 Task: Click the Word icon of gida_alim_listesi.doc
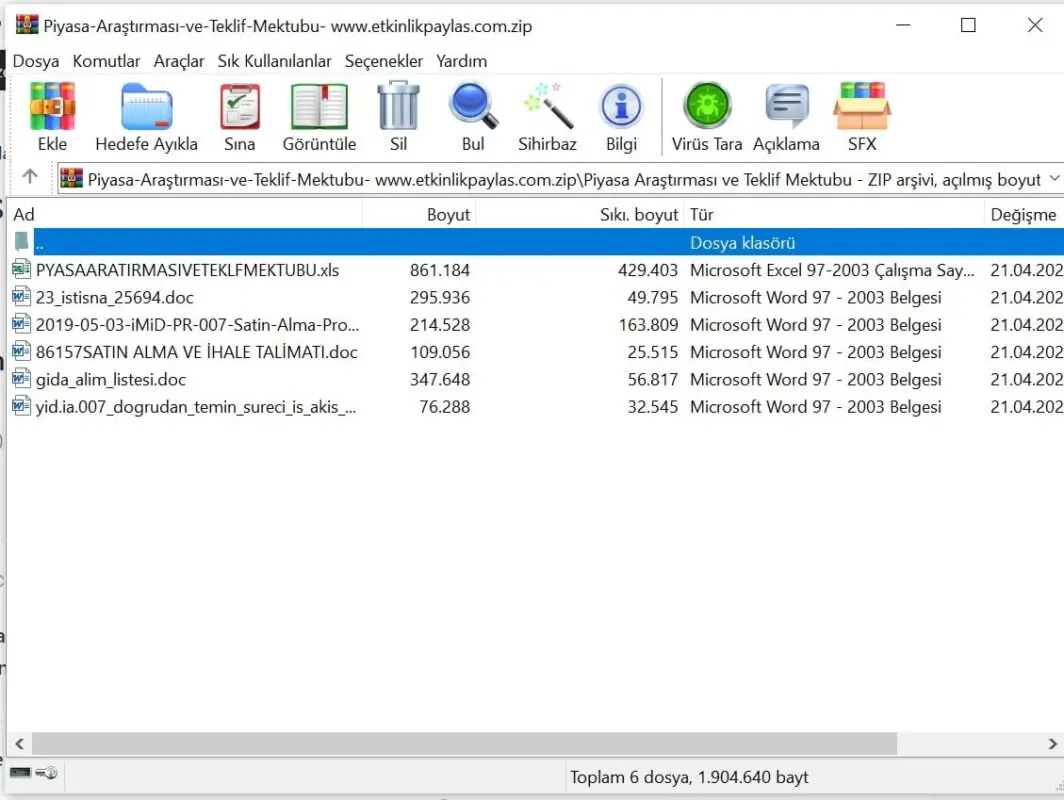pyautogui.click(x=22, y=379)
